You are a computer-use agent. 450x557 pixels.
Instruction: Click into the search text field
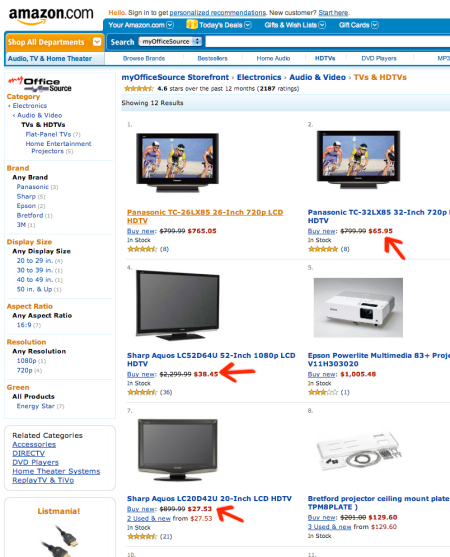[327, 42]
